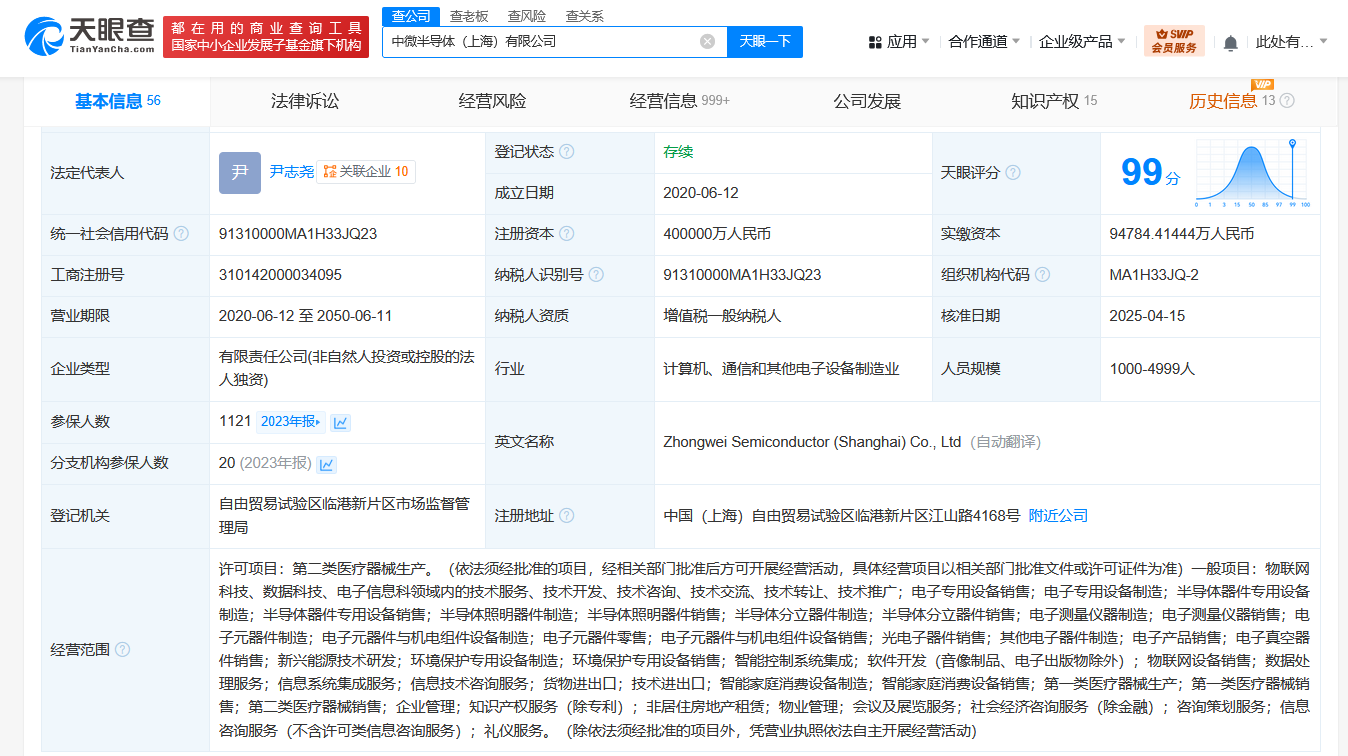
Task: Open the user account dropdown 此处有…
Action: coord(1292,42)
